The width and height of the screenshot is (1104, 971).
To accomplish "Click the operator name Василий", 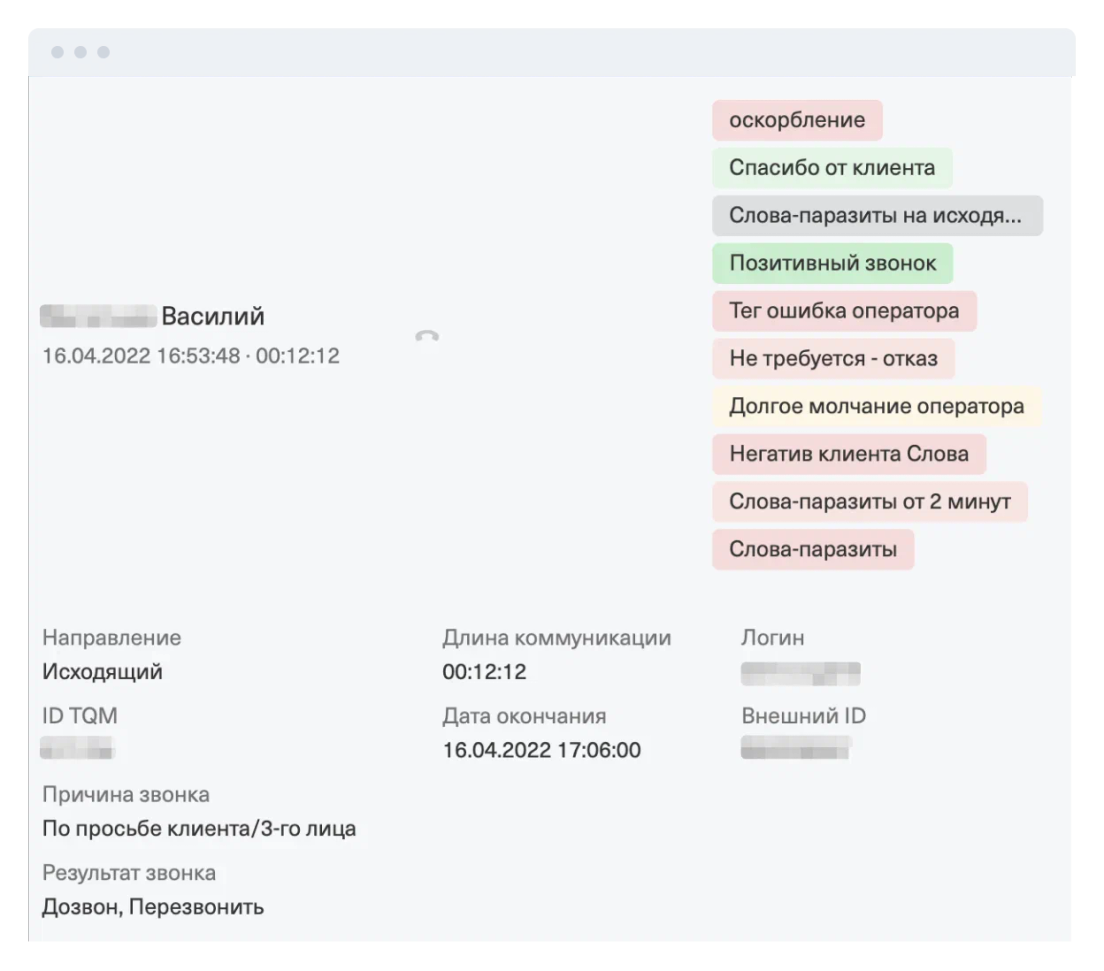I will (213, 317).
